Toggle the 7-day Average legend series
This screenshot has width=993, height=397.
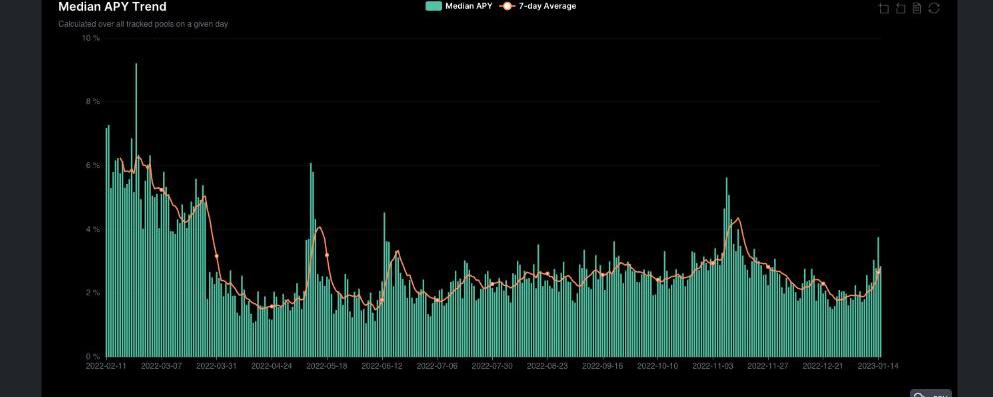point(538,6)
